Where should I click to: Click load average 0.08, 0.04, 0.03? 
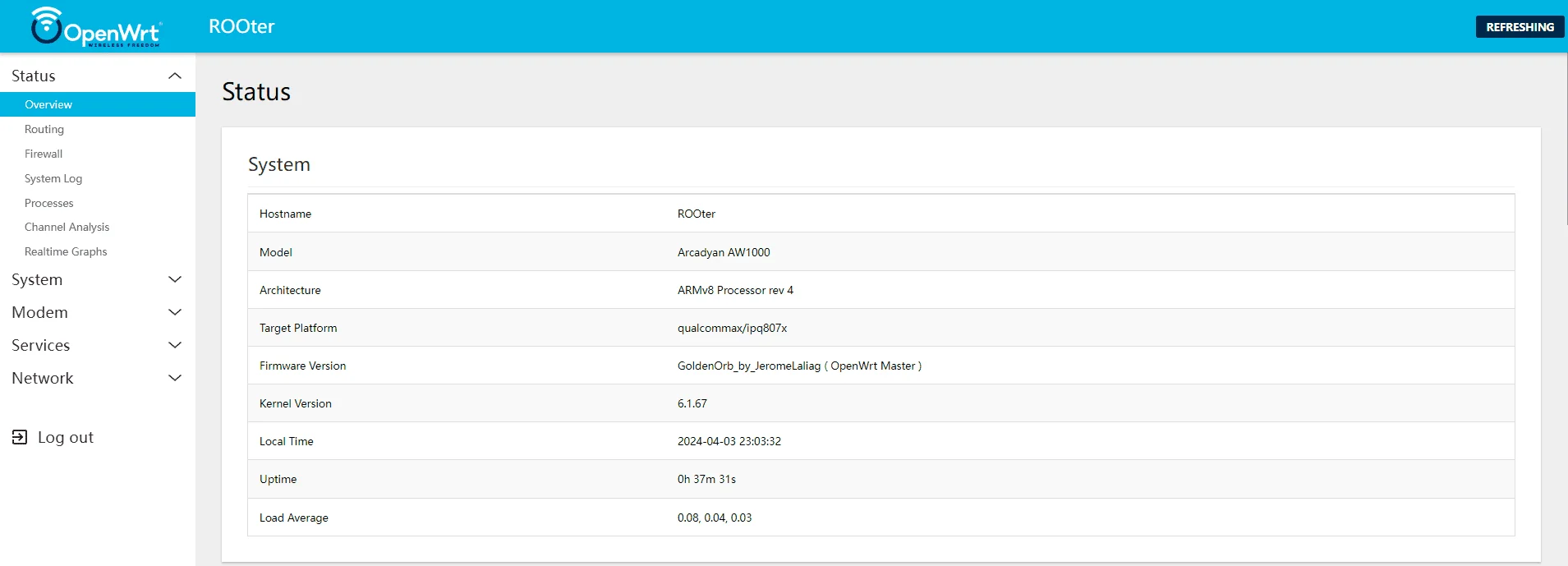pos(715,518)
